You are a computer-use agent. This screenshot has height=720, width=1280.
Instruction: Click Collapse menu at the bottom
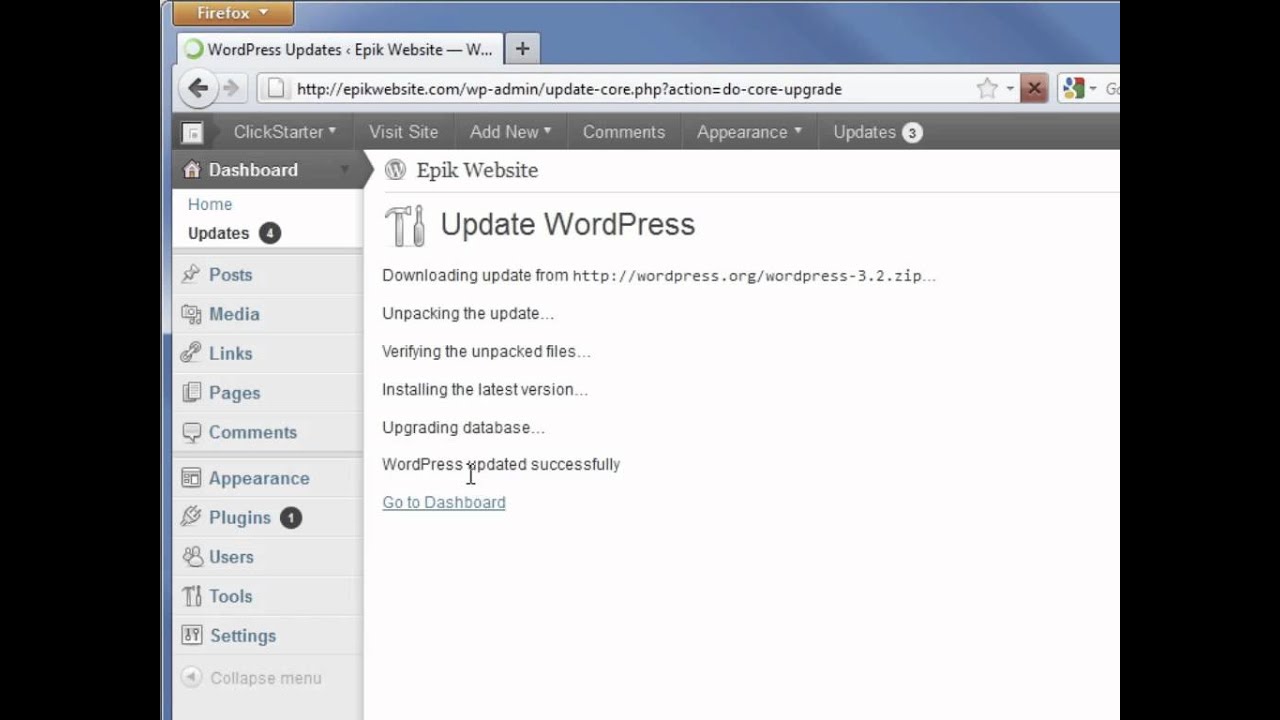(x=253, y=678)
